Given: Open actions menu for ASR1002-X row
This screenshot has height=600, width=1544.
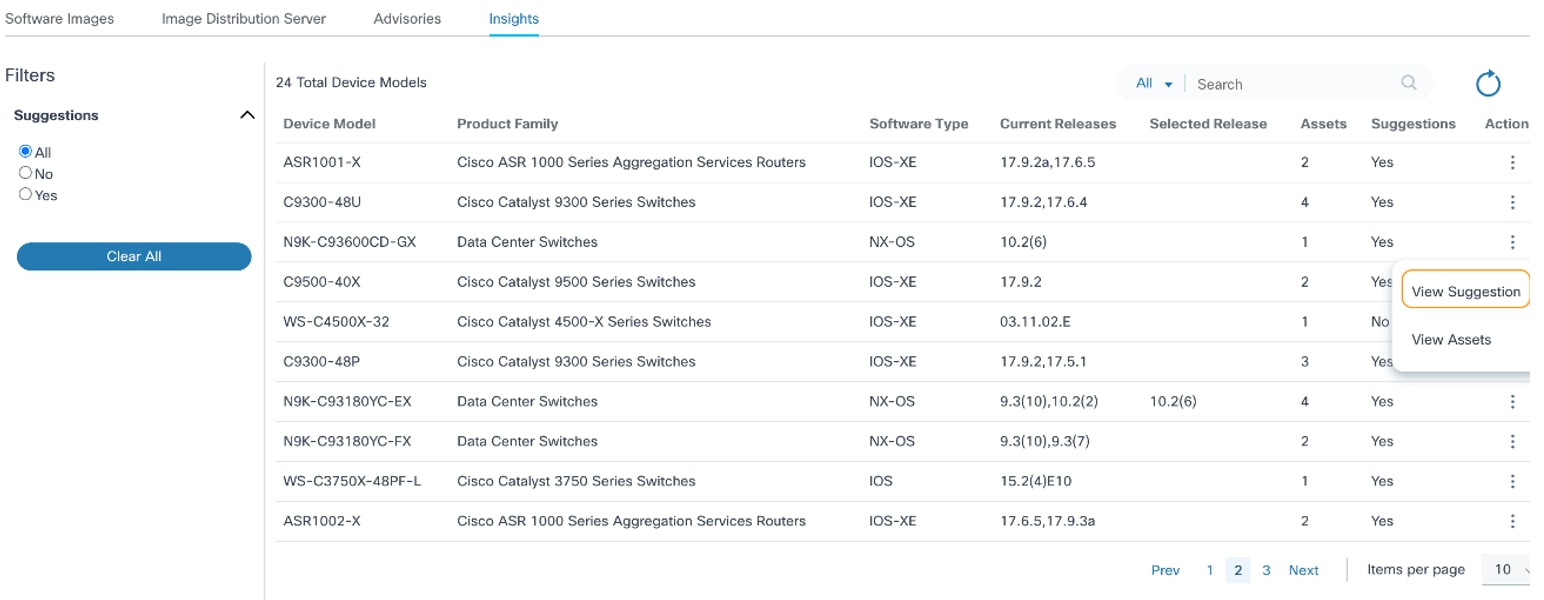Looking at the screenshot, I should click(1512, 521).
